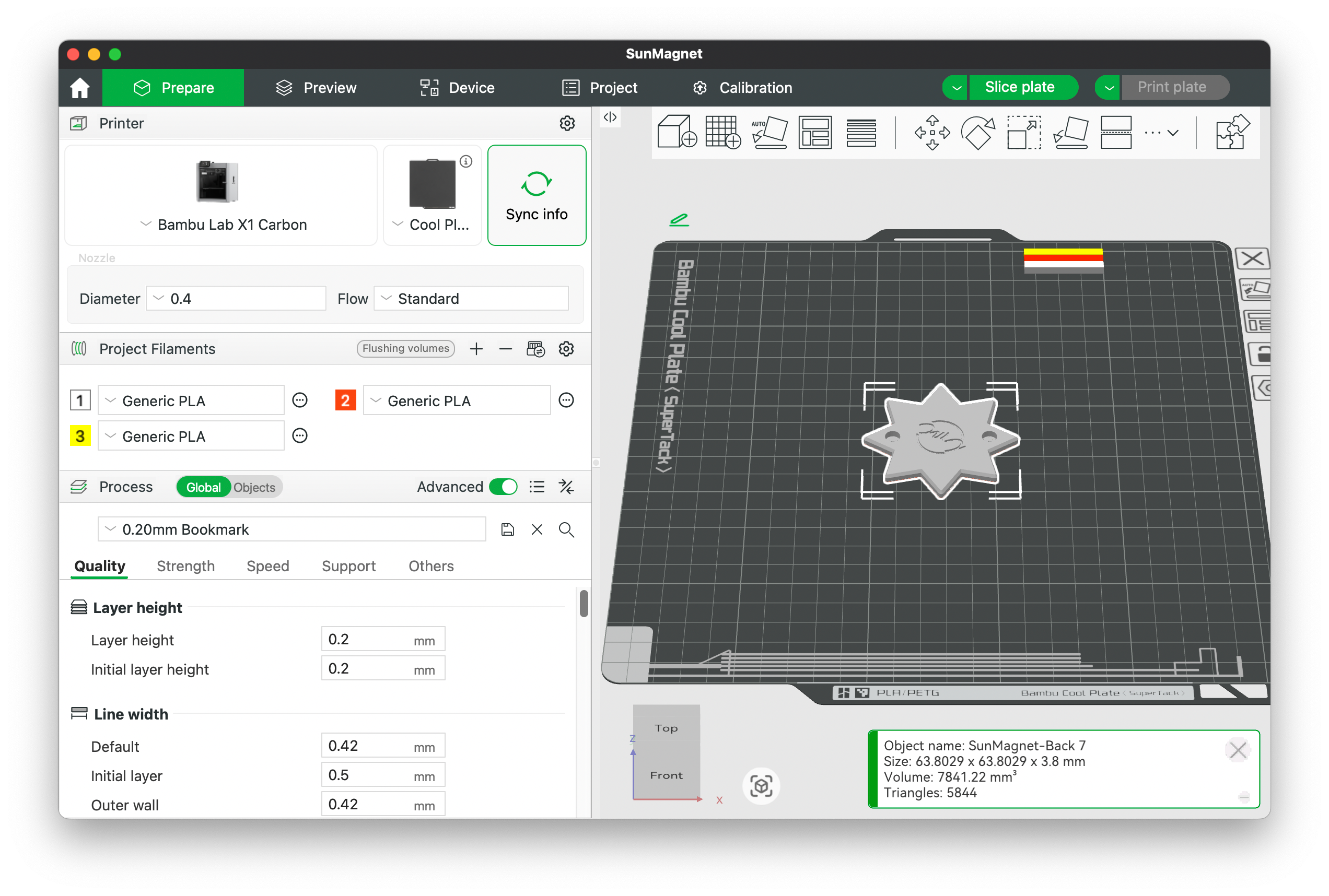This screenshot has width=1329, height=896.
Task: Click the Arrange all objects icon
Action: coord(814,132)
